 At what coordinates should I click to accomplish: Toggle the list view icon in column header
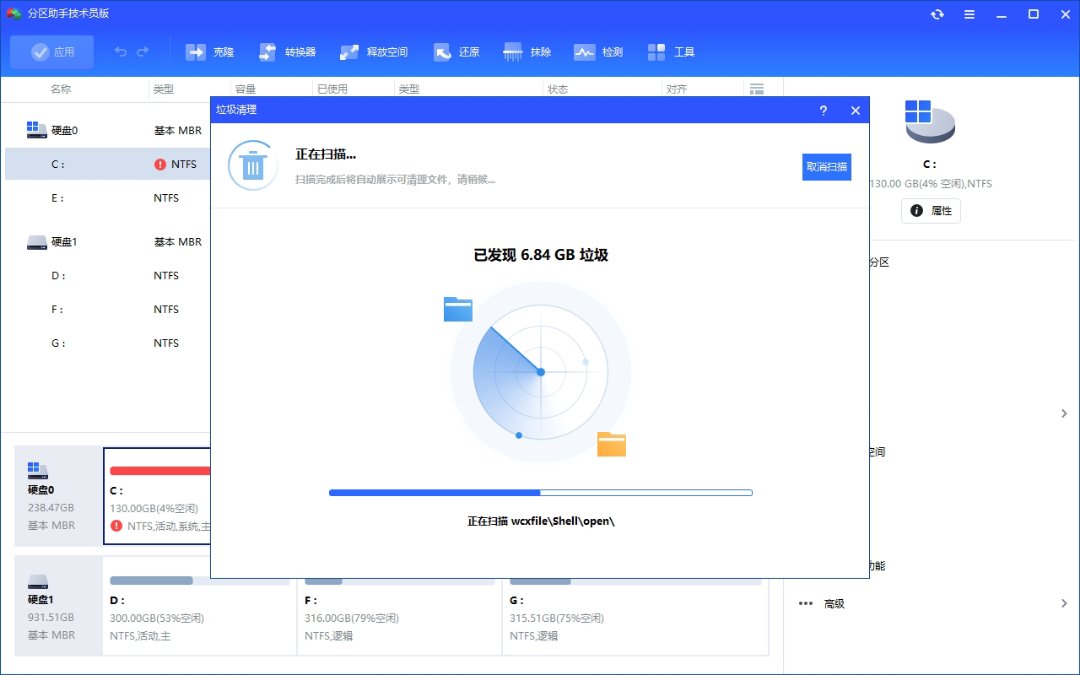pos(756,89)
